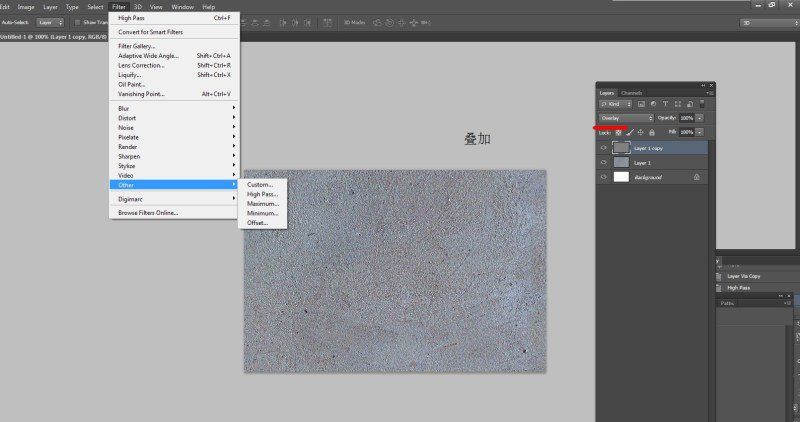This screenshot has height=422, width=800.
Task: Open the Kind filter dropdown
Action: point(616,104)
